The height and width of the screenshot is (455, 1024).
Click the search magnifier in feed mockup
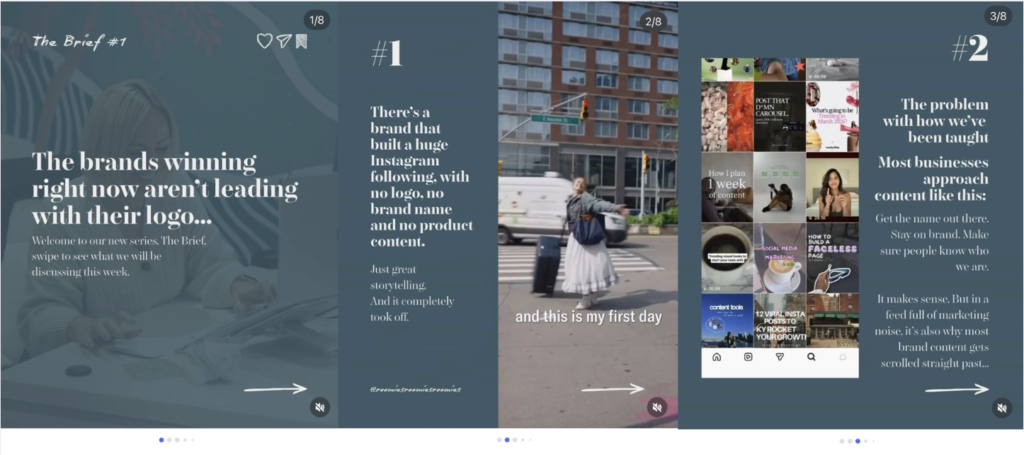(x=811, y=356)
